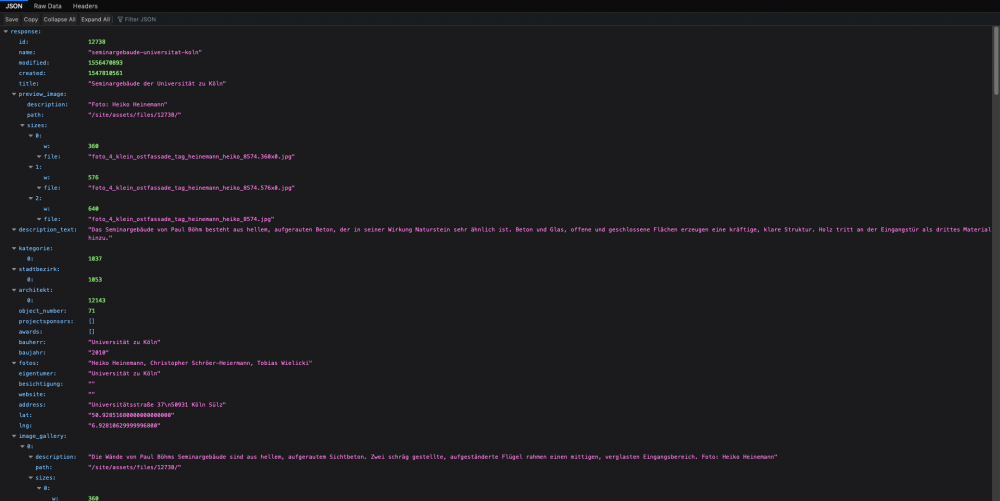The image size is (1000, 501).
Task: Click the Save button
Action: pyautogui.click(x=11, y=19)
